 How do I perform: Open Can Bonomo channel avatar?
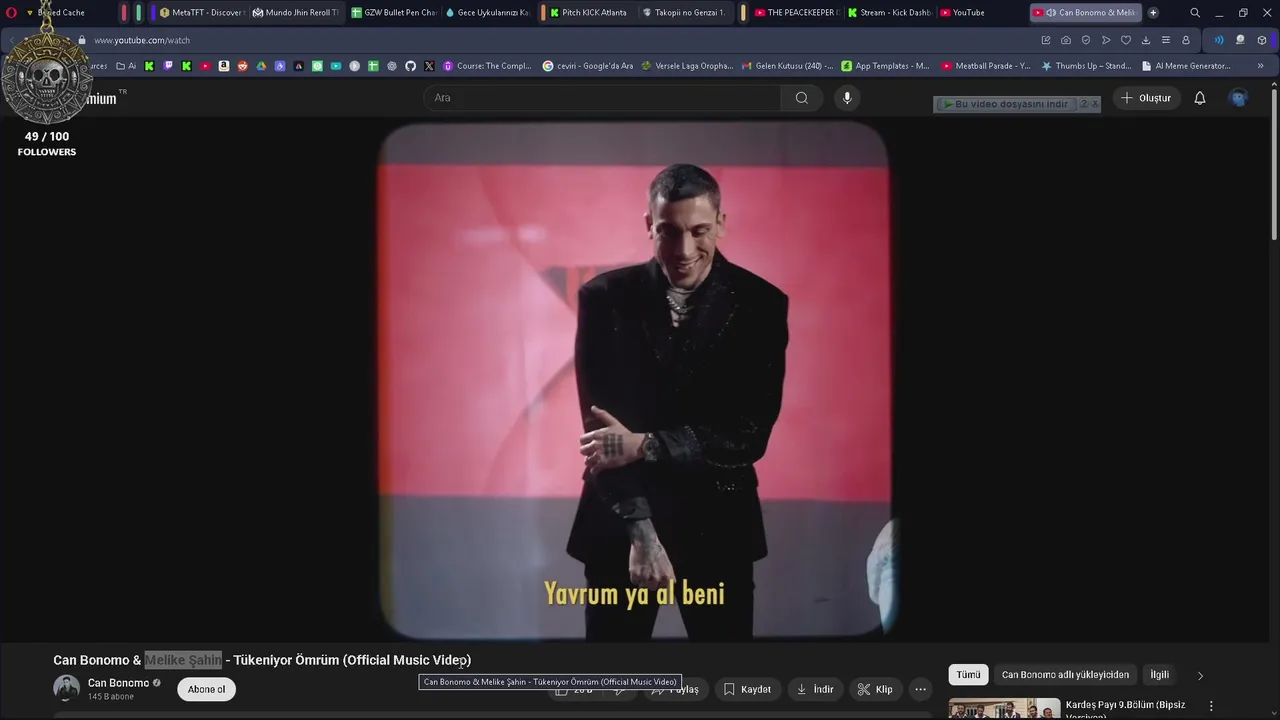(66, 688)
